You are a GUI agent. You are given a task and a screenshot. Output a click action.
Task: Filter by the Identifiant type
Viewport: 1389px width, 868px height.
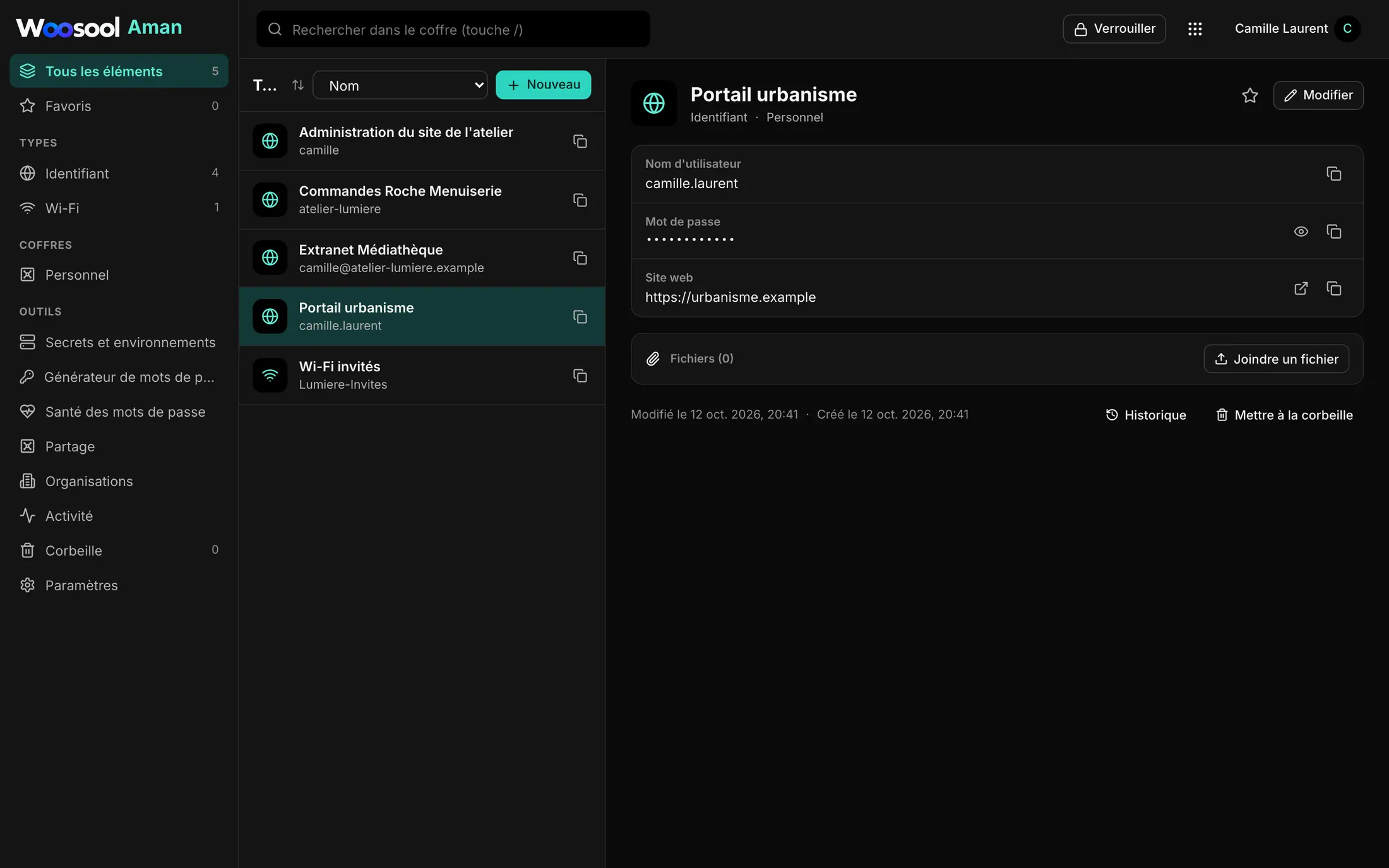click(x=119, y=173)
